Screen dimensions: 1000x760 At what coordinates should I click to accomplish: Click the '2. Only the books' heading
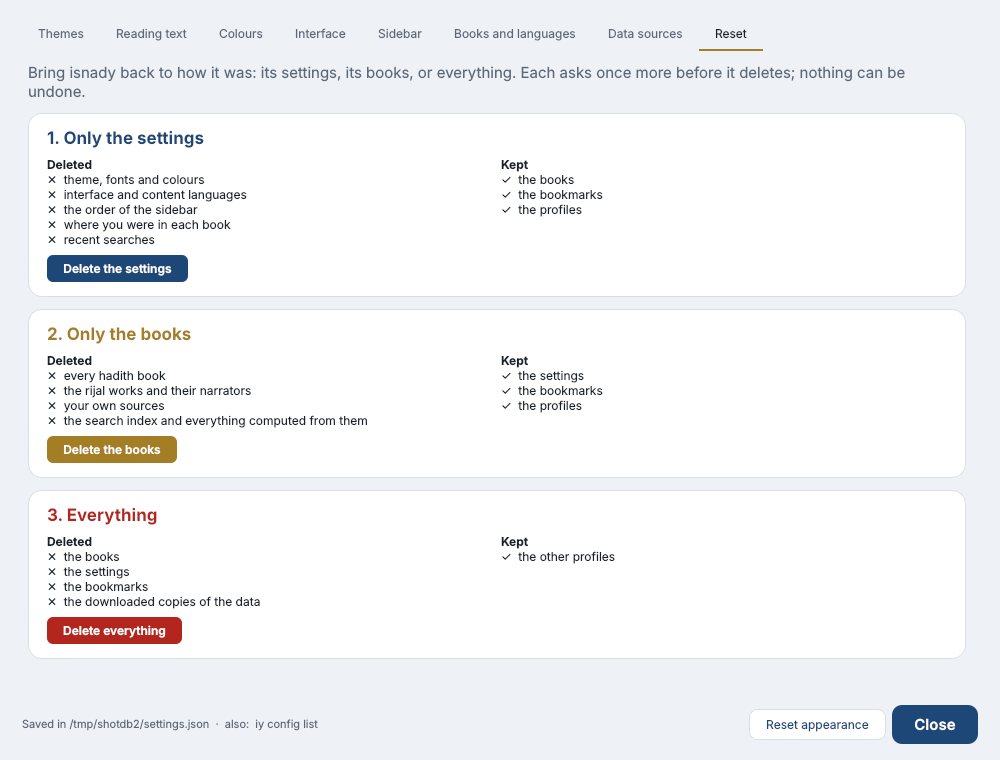[119, 334]
